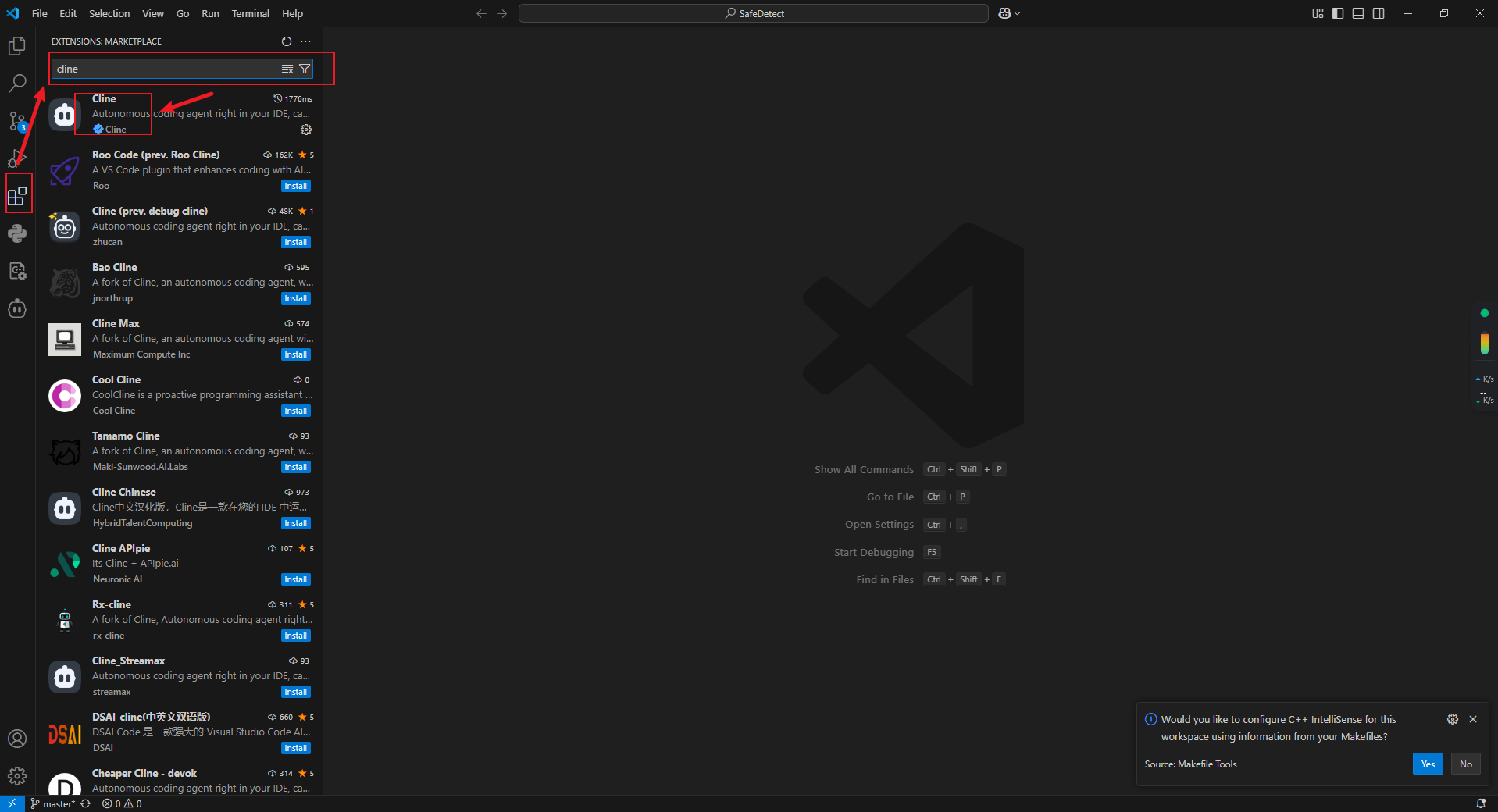Screen dimensions: 1498x812
Task: Open the Explorer view in activity bar
Action: (17, 47)
